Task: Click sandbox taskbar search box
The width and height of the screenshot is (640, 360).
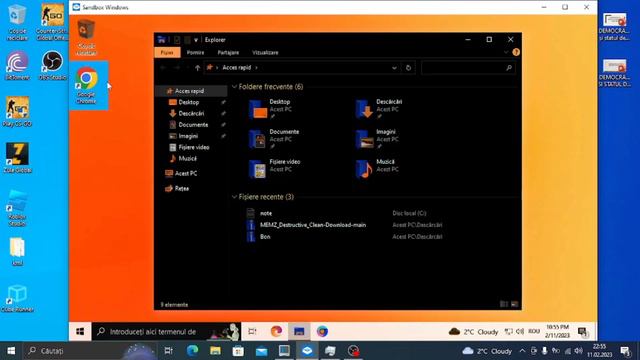Action: [x=167, y=331]
